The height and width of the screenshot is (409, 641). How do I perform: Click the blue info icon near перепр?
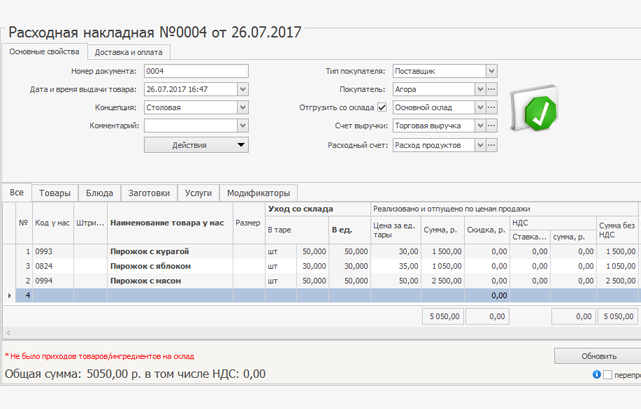pyautogui.click(x=596, y=374)
